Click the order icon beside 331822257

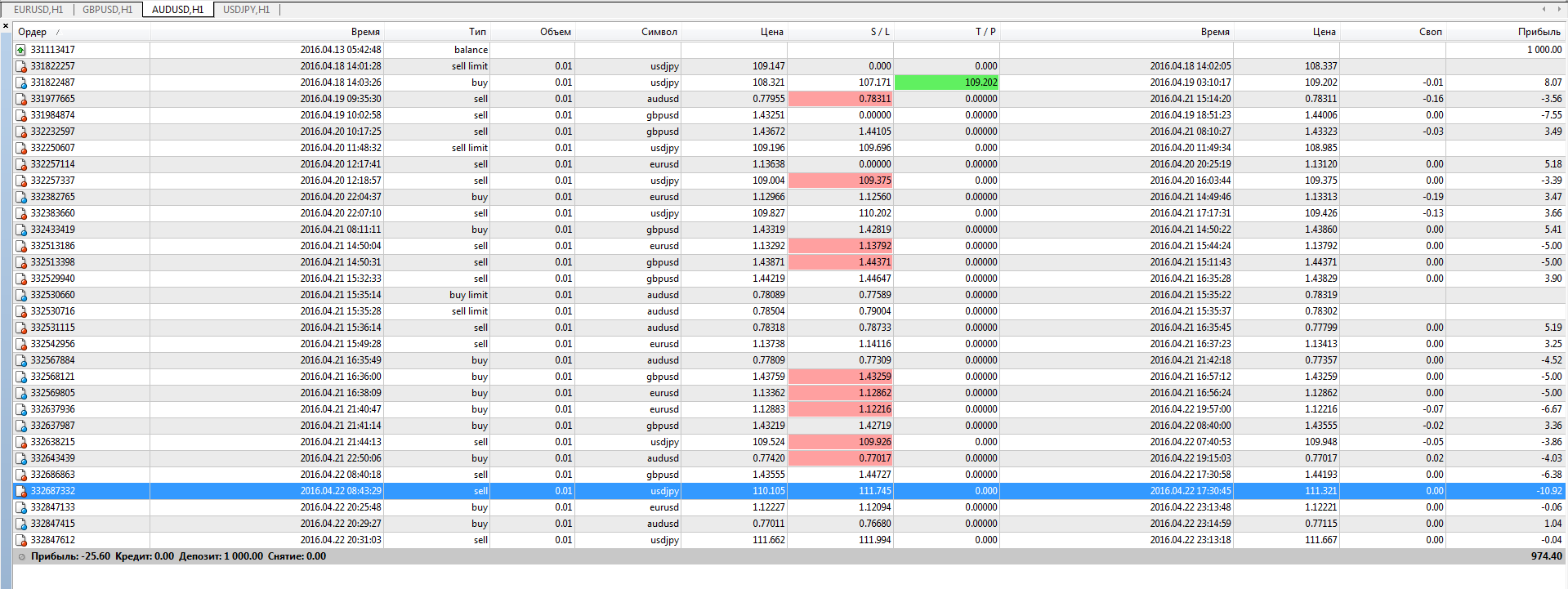[x=21, y=66]
